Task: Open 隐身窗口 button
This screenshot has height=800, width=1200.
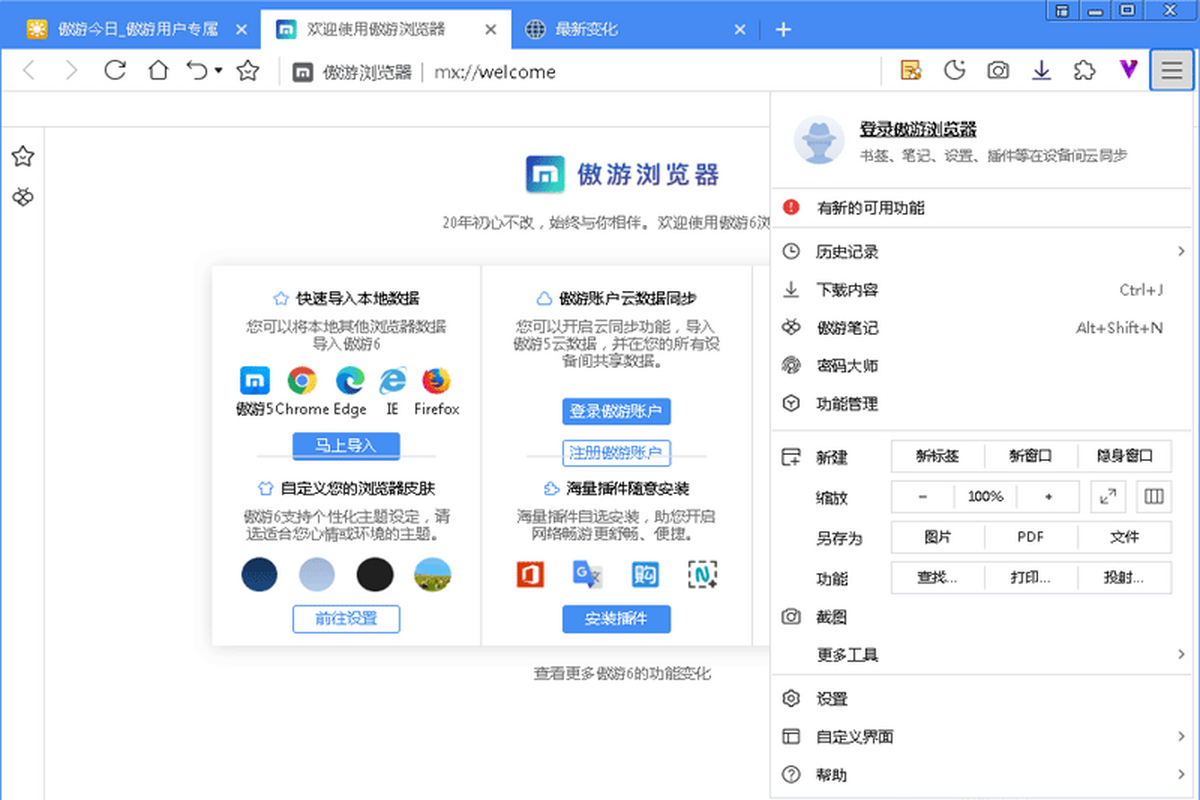Action: (x=1125, y=456)
